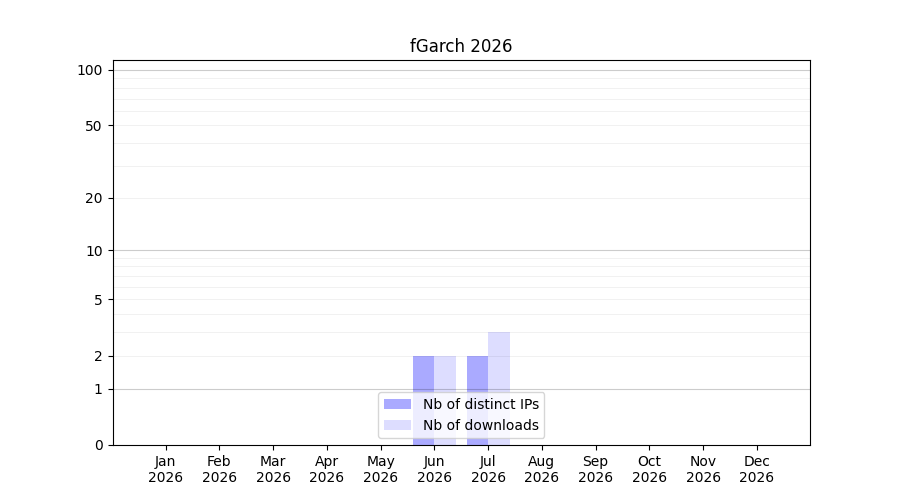Image resolution: width=900 pixels, height=500 pixels.
Task: Click the June 2026 downloads bar
Action: [x=445, y=401]
